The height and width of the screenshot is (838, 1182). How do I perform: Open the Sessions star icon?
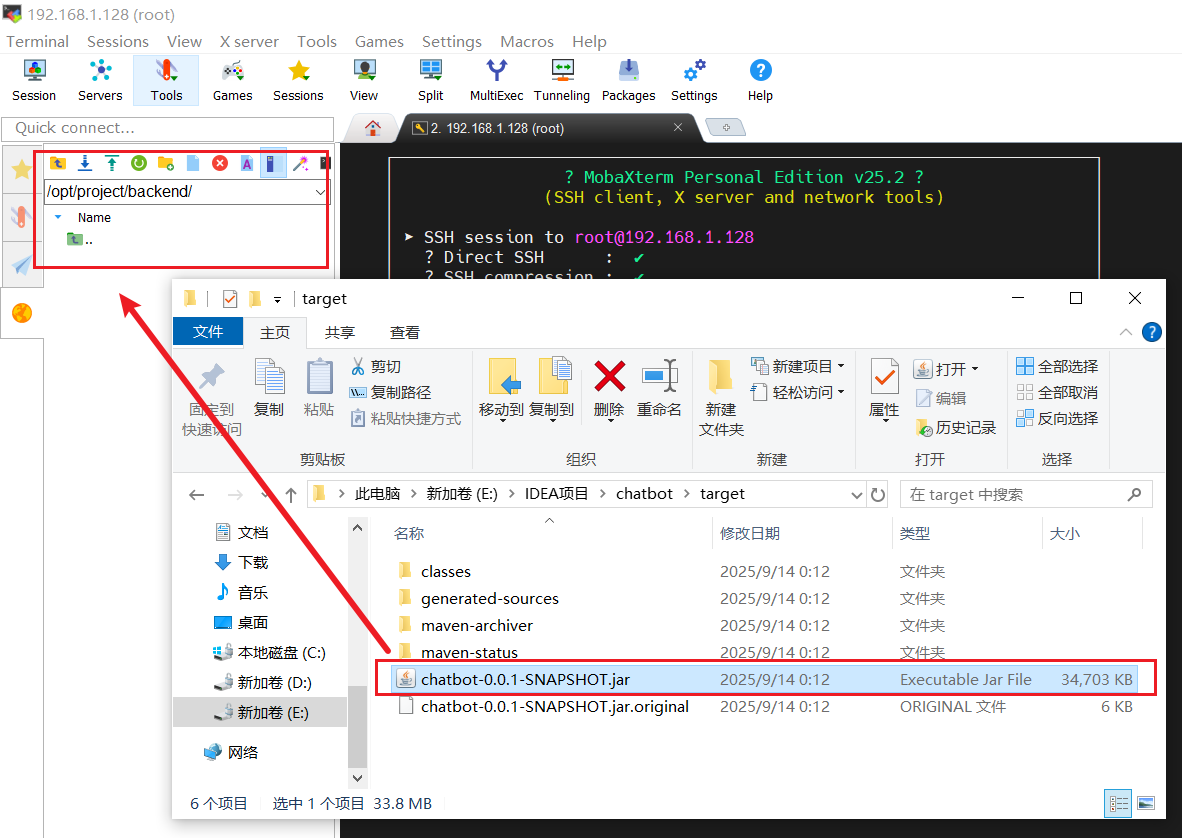tap(299, 81)
